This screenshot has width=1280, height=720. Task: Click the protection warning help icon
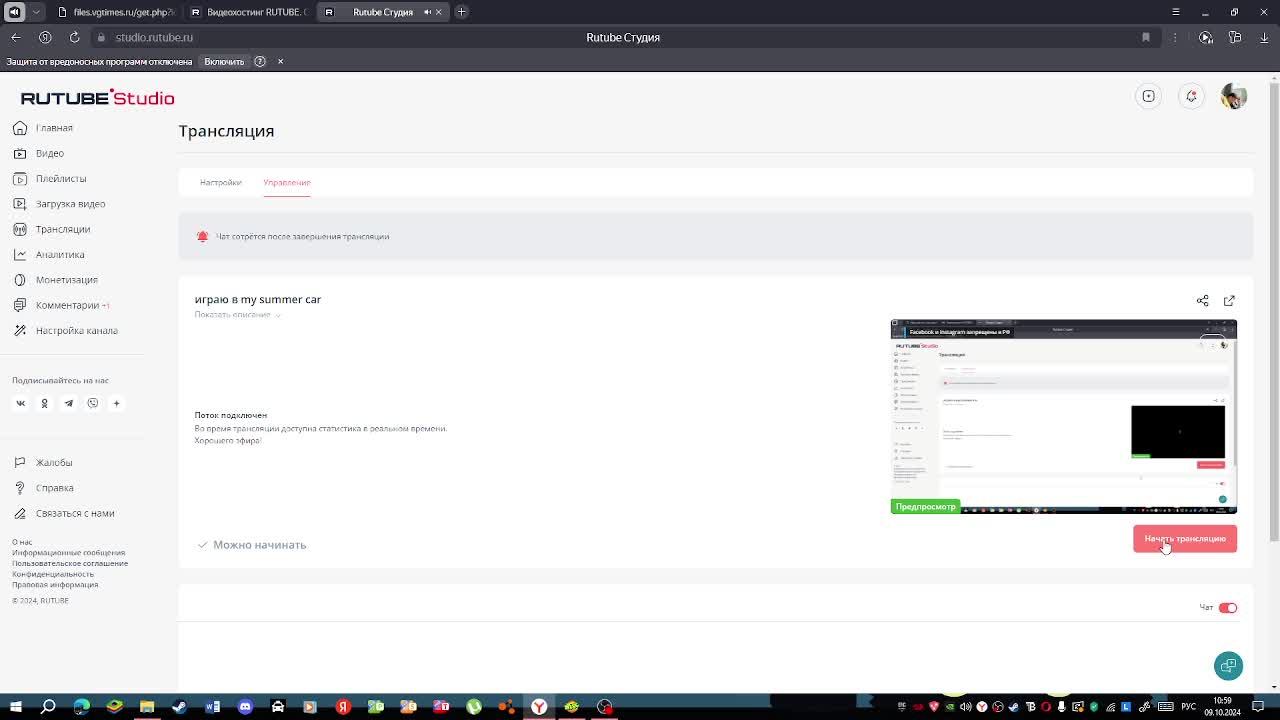click(x=260, y=62)
